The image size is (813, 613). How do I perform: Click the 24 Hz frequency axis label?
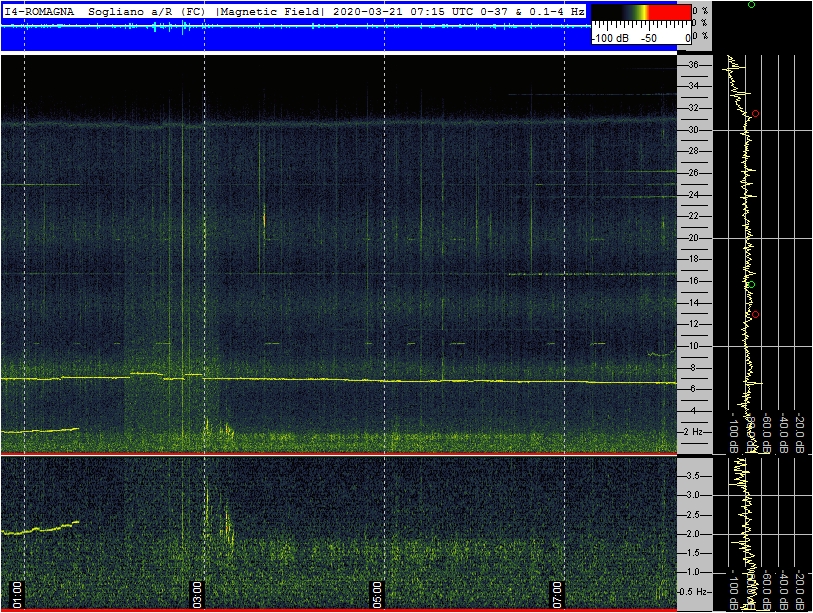tap(693, 194)
